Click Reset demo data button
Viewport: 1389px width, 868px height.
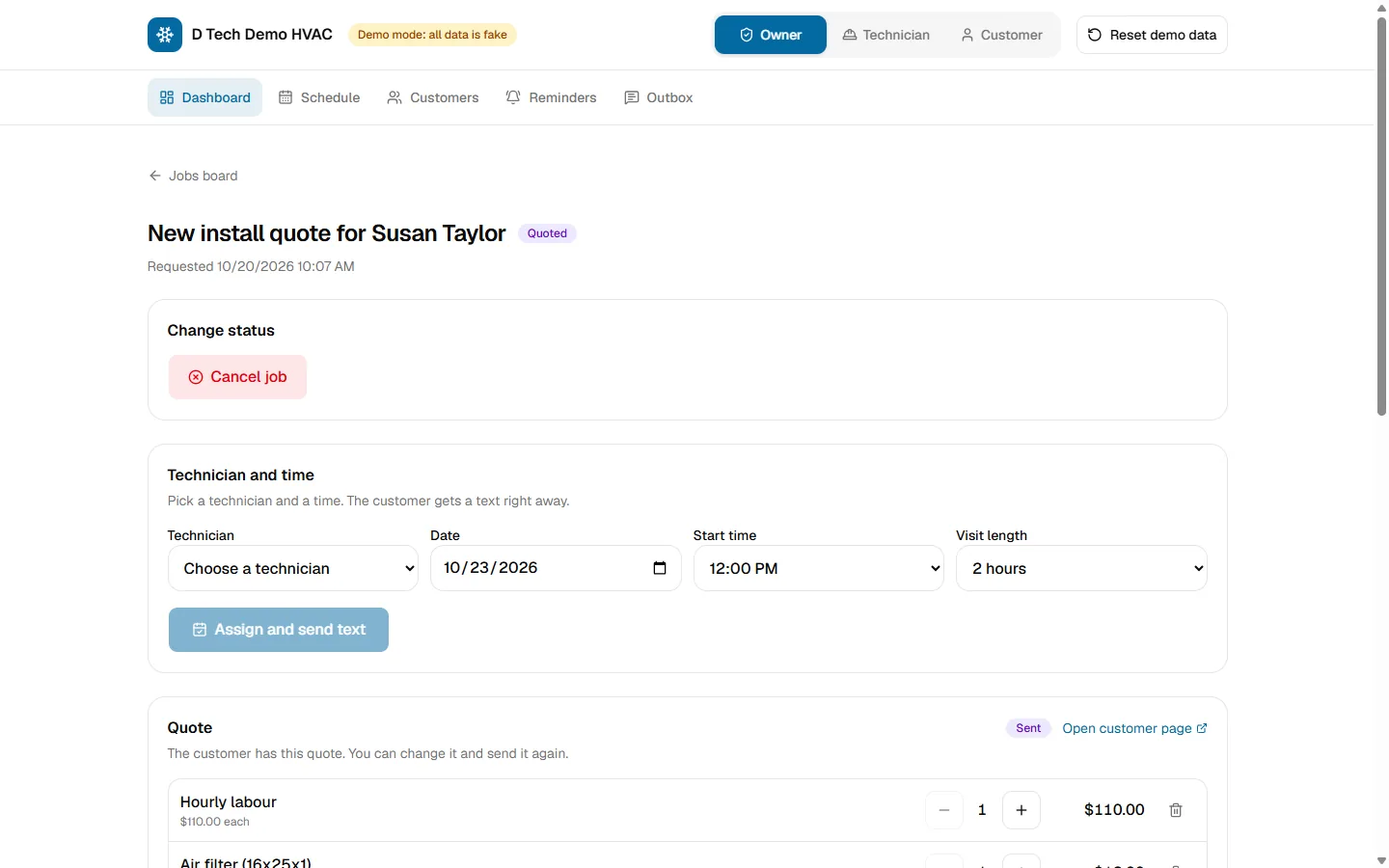click(x=1152, y=35)
